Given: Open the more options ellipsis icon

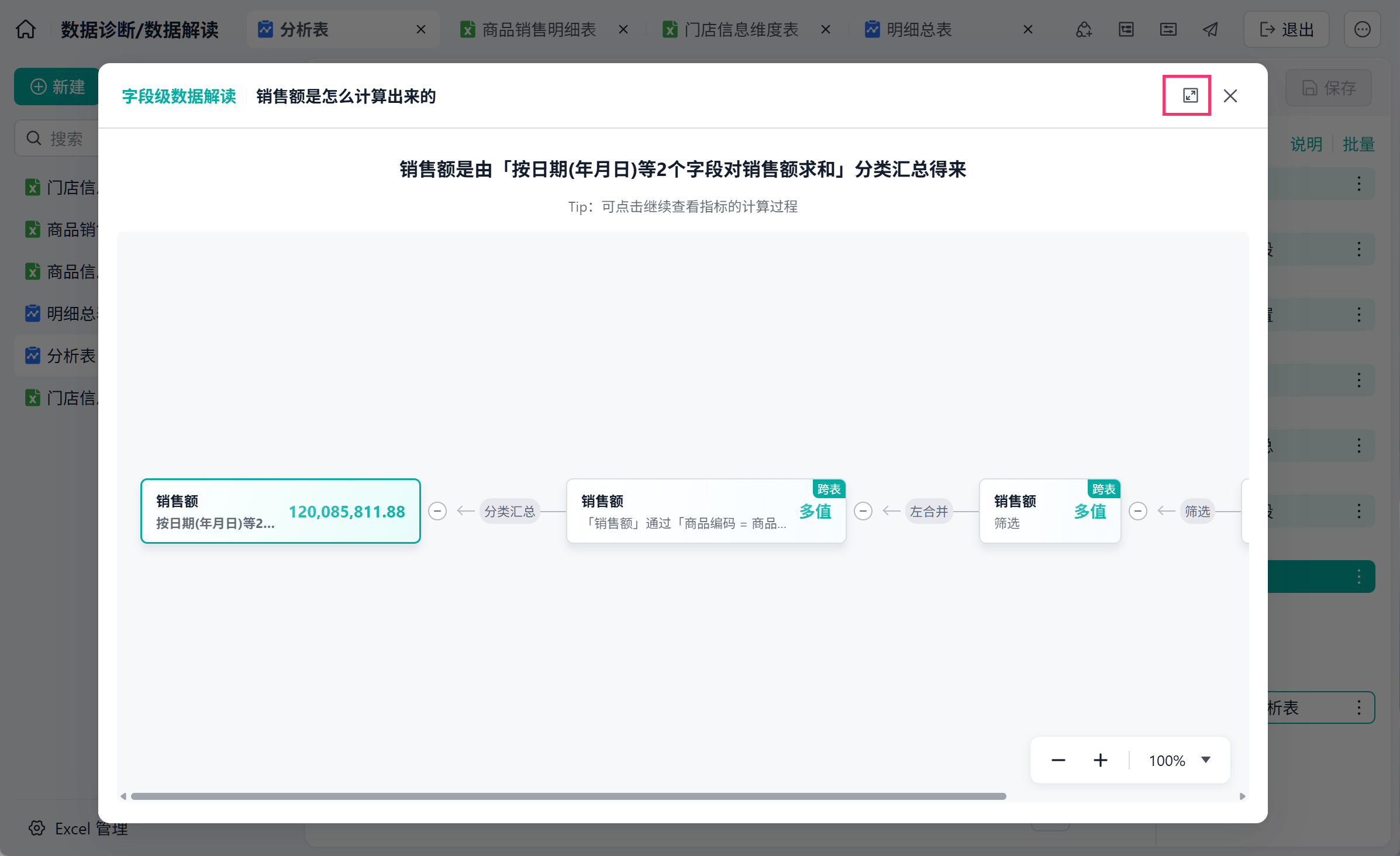Looking at the screenshot, I should coord(1362,29).
